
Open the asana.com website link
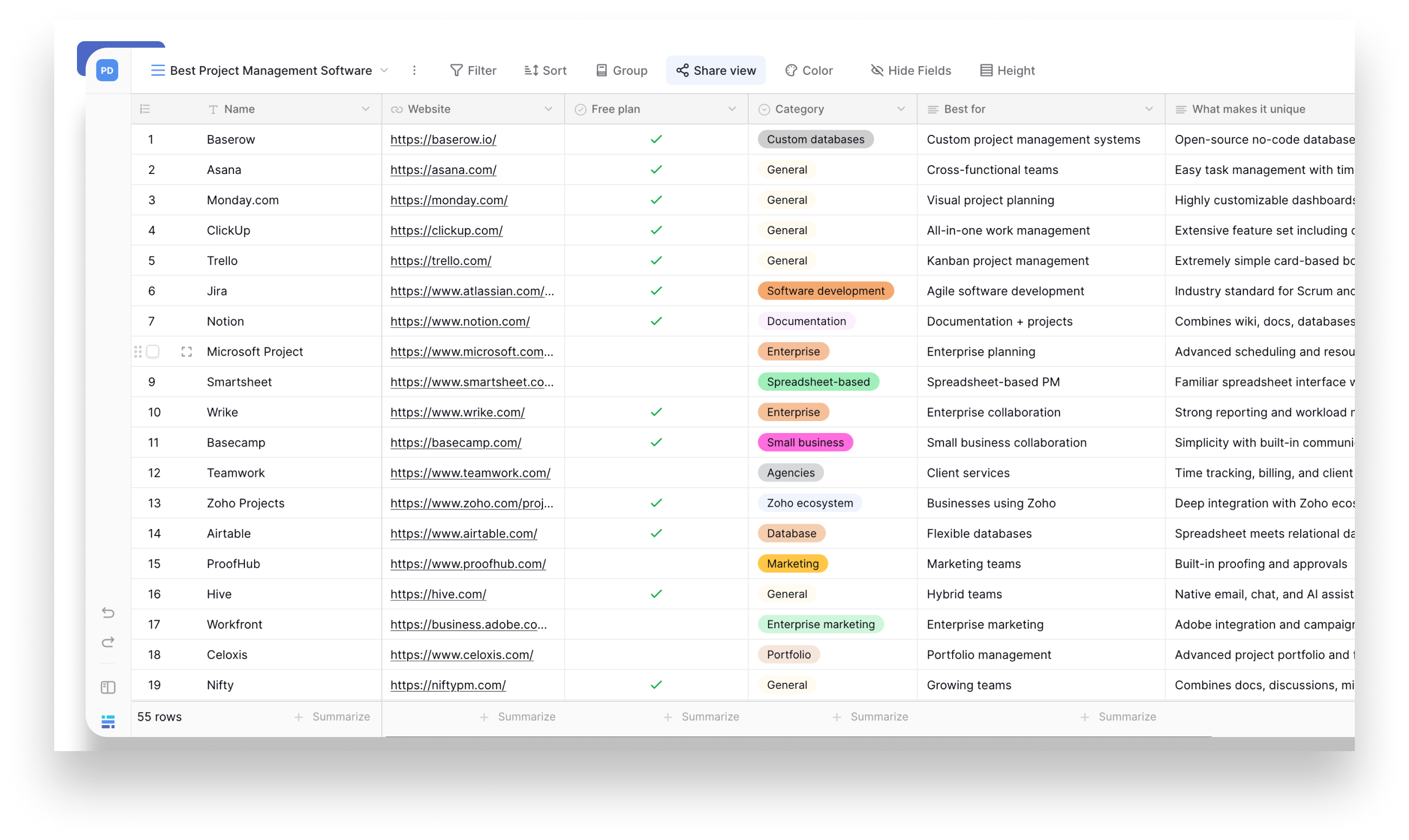pos(444,169)
